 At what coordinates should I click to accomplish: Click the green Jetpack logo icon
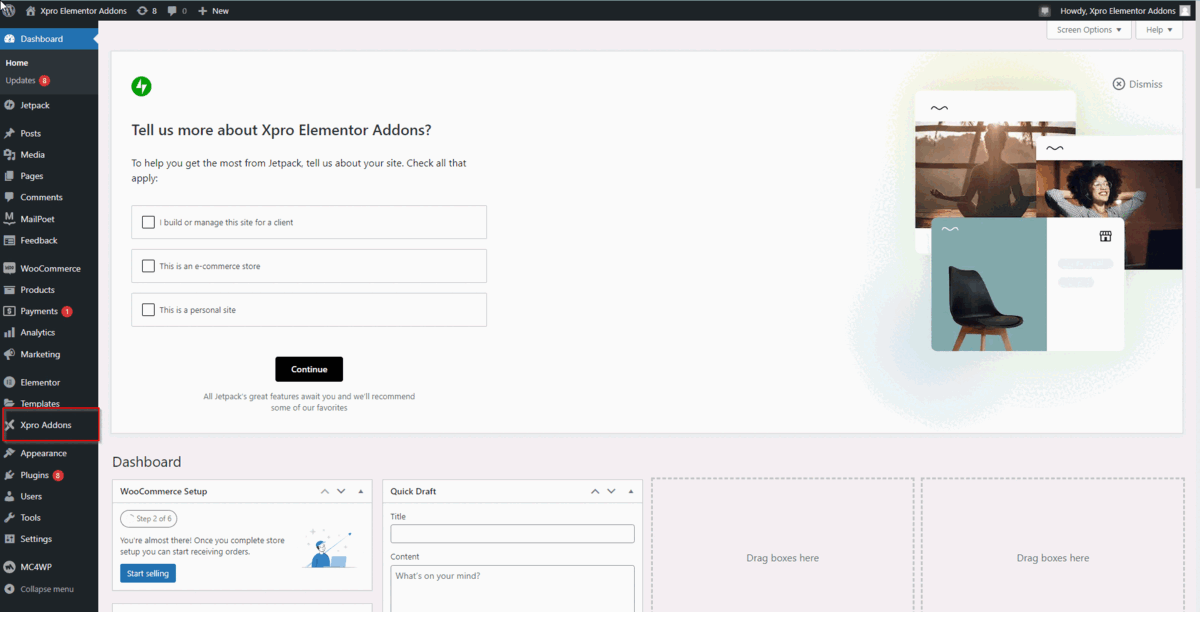(141, 87)
